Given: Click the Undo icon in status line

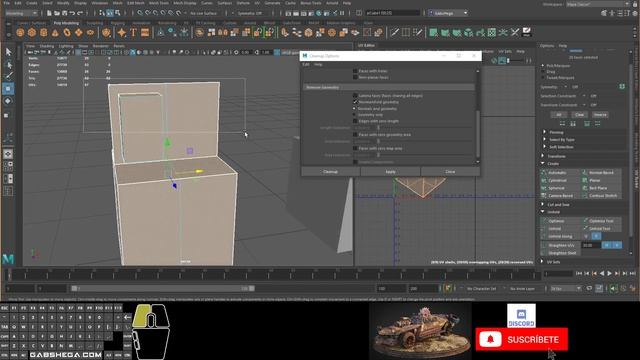Looking at the screenshot, I should click(x=72, y=13).
